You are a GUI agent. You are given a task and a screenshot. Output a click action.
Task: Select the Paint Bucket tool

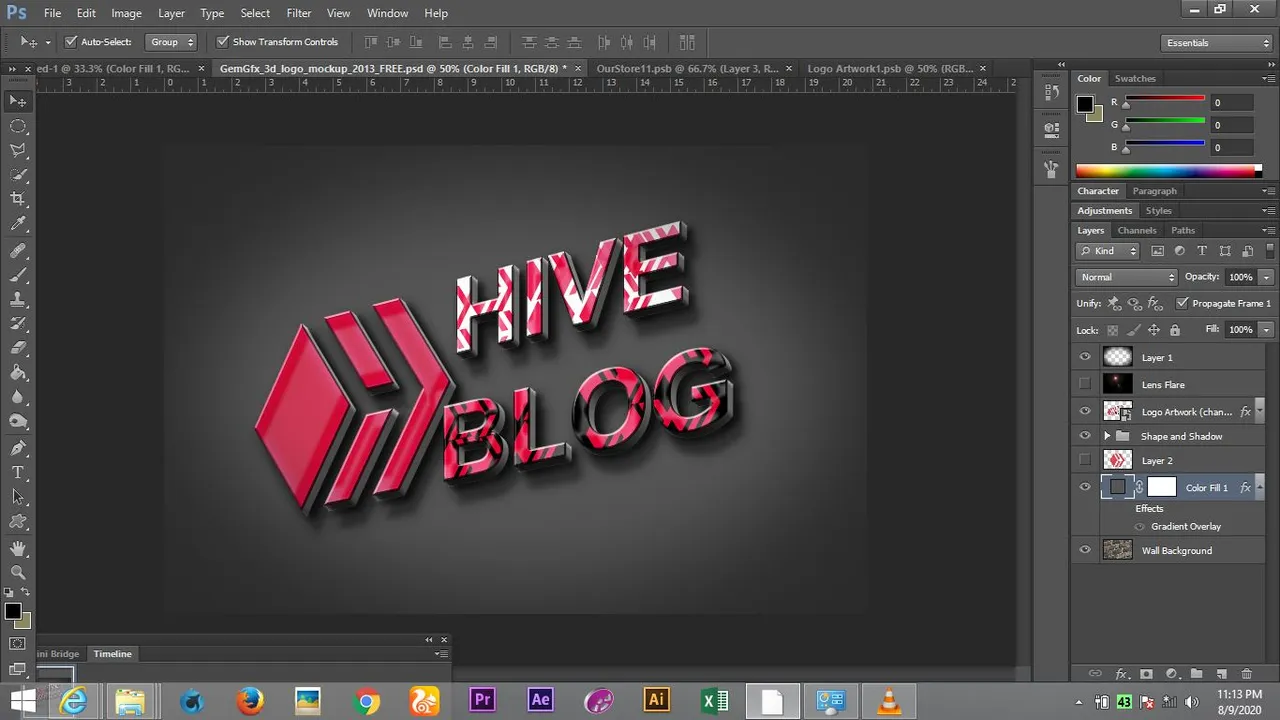[18, 373]
